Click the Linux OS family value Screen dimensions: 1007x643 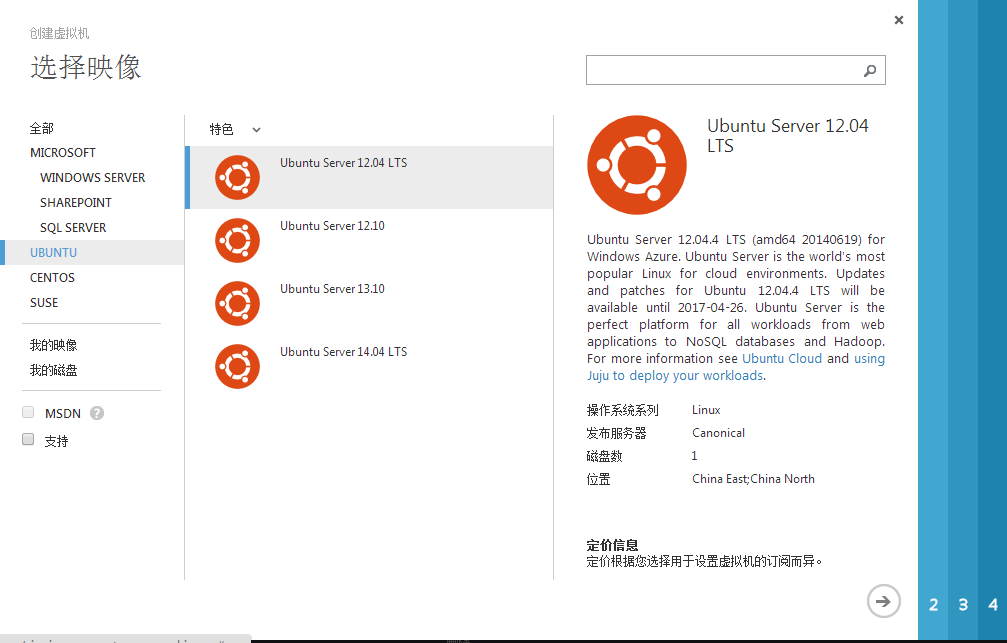tap(706, 410)
